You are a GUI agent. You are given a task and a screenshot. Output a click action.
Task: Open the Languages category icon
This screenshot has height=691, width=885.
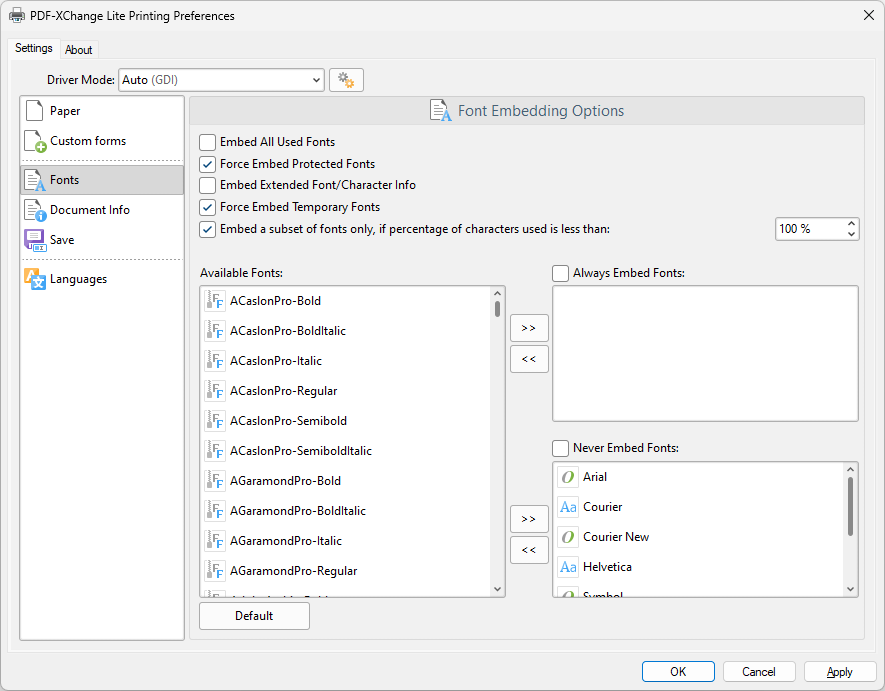click(x=35, y=279)
